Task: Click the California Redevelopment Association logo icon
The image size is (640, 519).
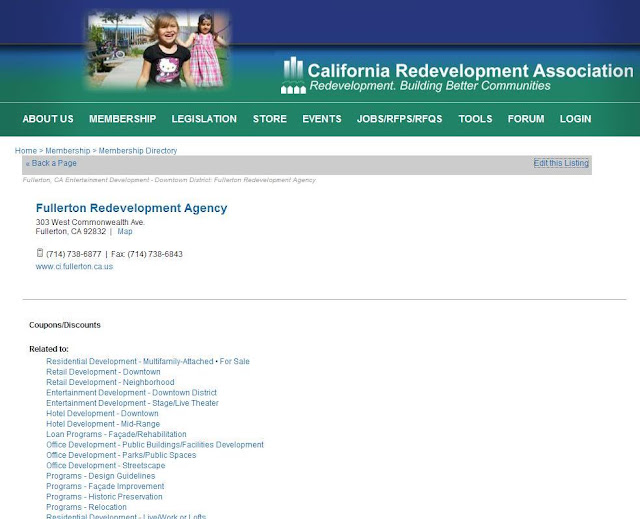Action: tap(293, 75)
